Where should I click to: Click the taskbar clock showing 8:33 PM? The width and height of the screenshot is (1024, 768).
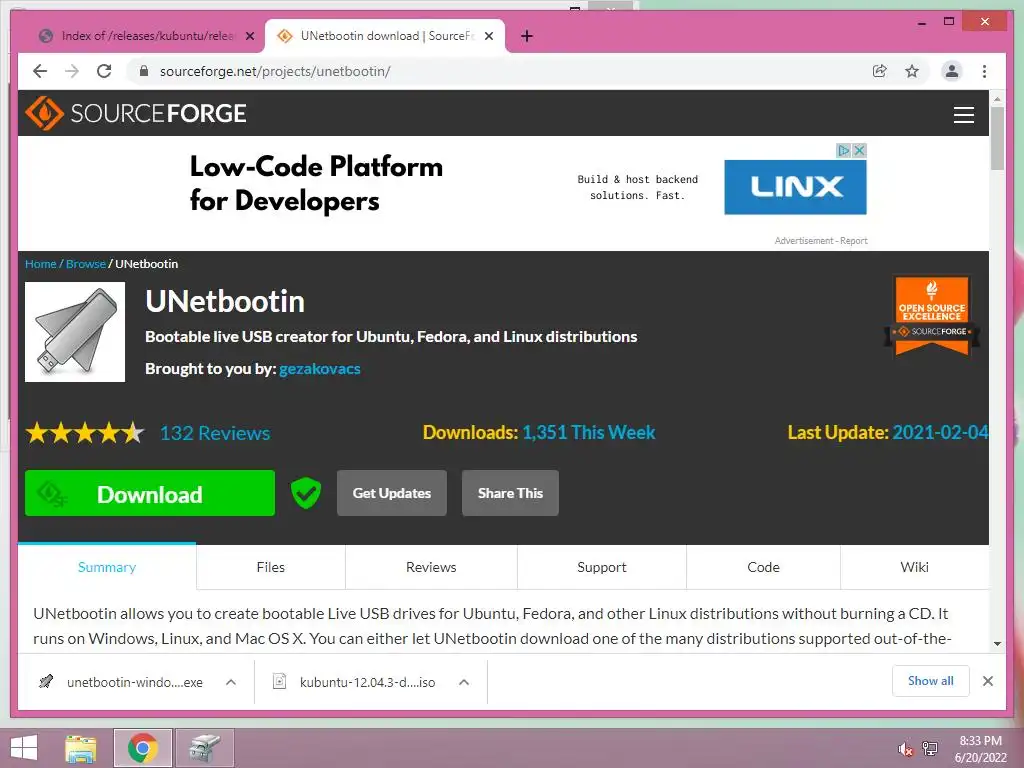click(980, 748)
